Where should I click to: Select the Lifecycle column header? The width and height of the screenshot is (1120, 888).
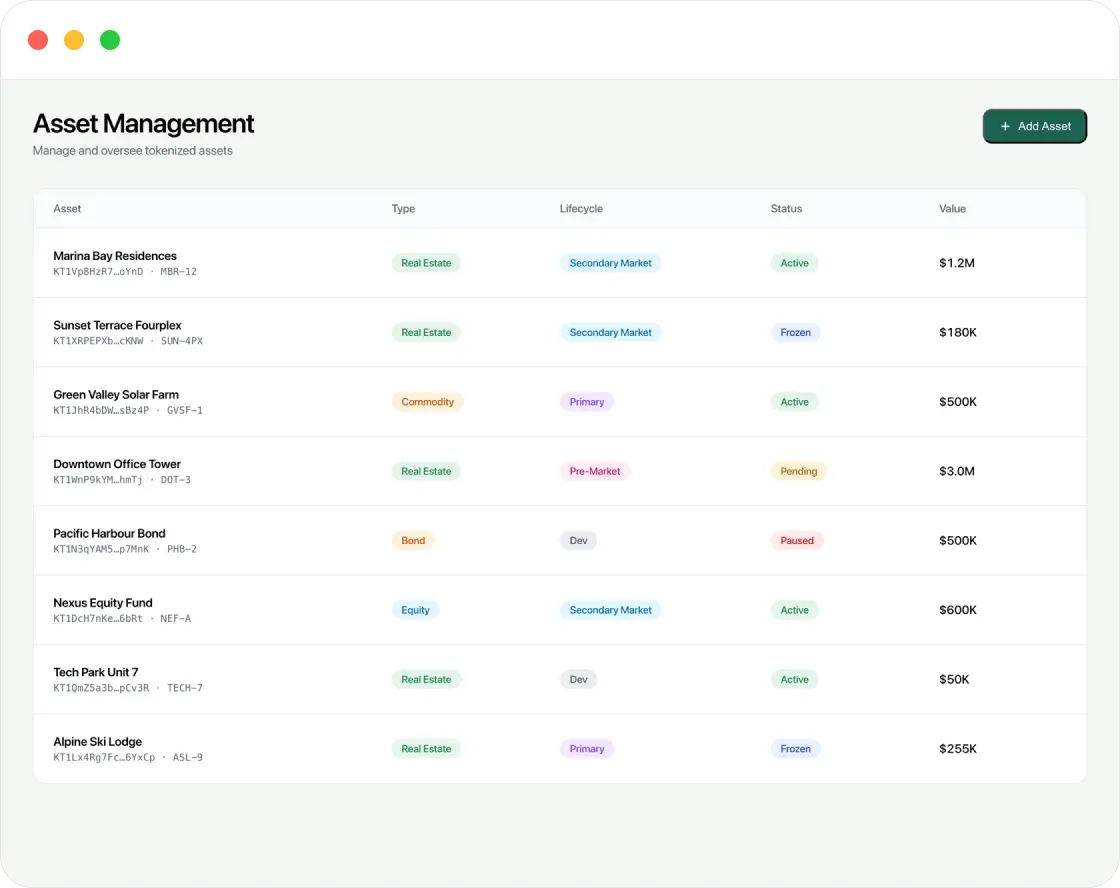pyautogui.click(x=581, y=209)
